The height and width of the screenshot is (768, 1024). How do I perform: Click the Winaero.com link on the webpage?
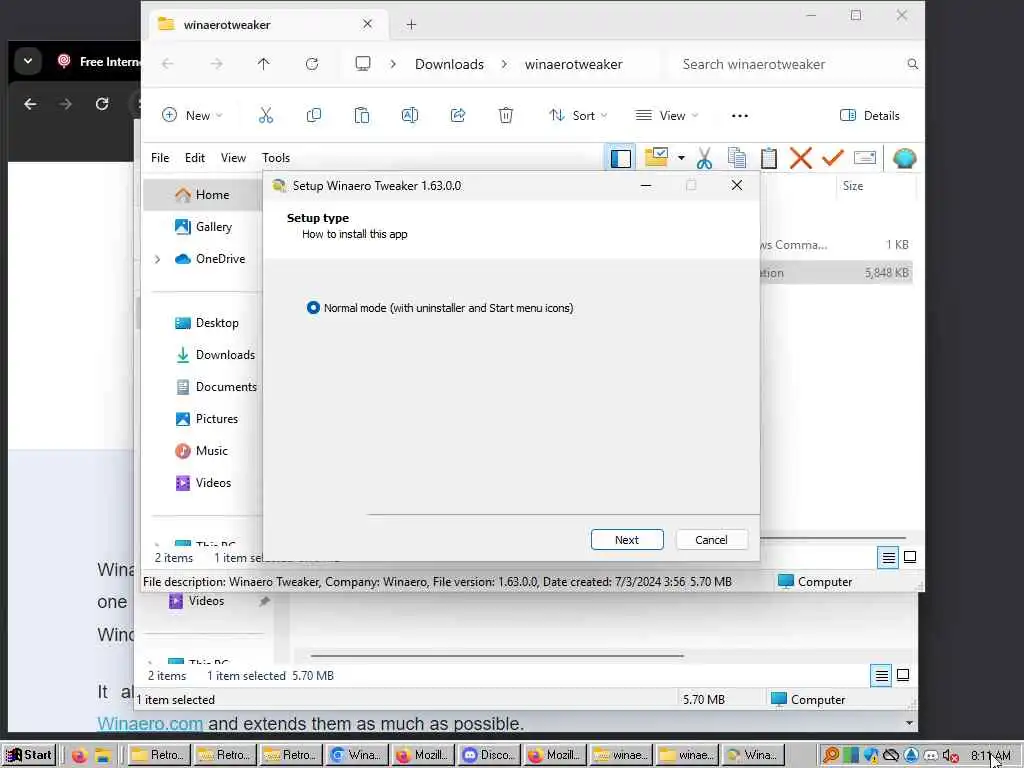click(x=150, y=724)
